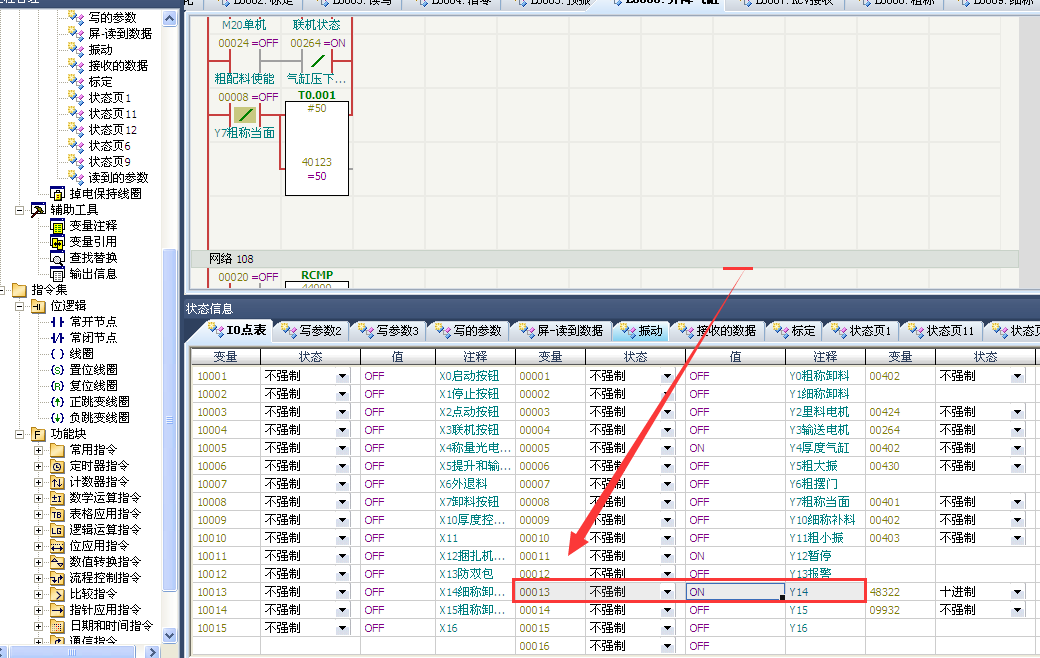Click the 位应用指令 icon
1040x658 pixels.
coord(57,545)
